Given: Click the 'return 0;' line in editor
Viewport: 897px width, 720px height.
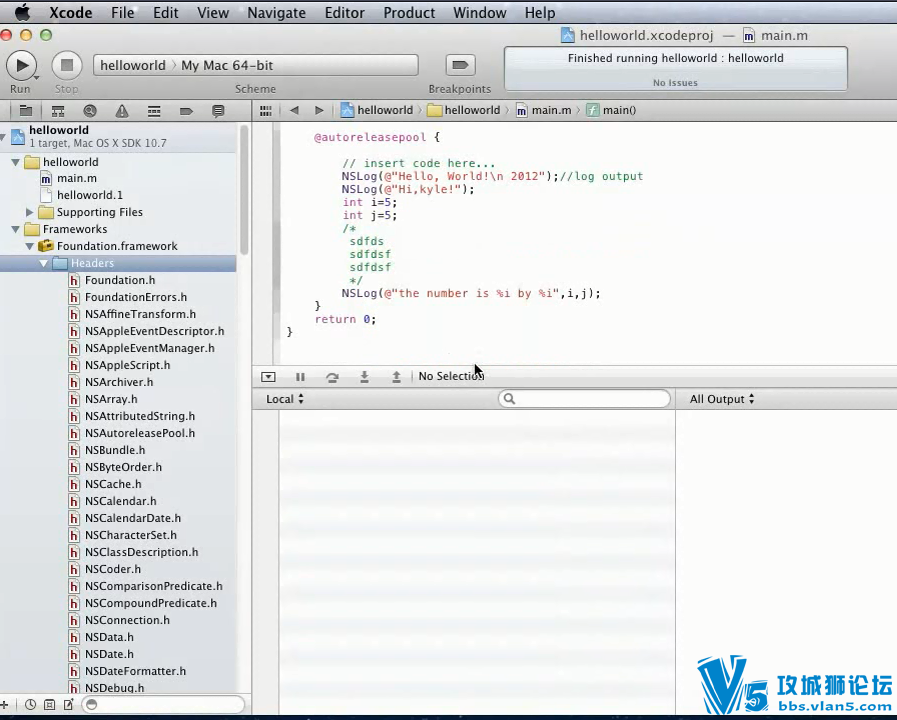Looking at the screenshot, I should (346, 320).
